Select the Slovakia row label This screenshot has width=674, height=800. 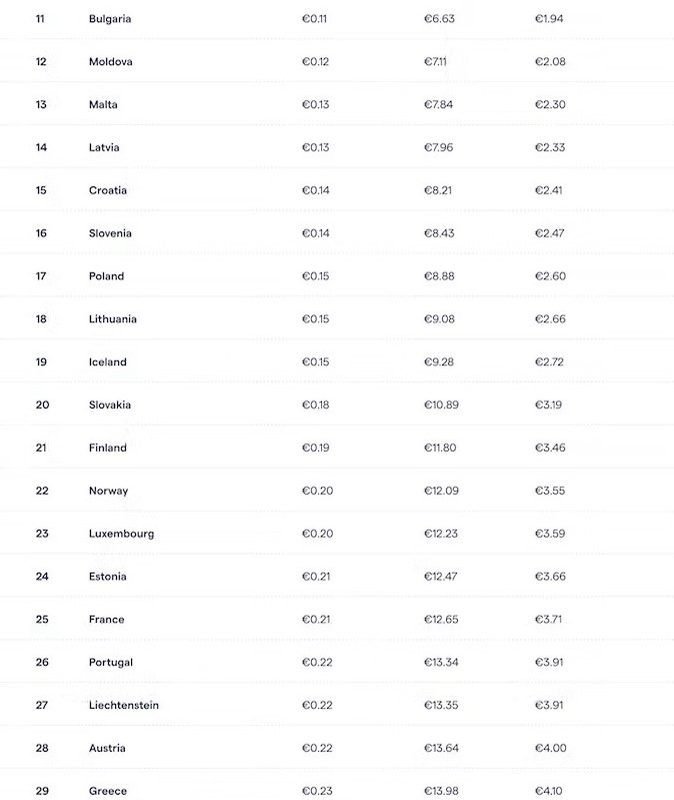click(x=110, y=405)
